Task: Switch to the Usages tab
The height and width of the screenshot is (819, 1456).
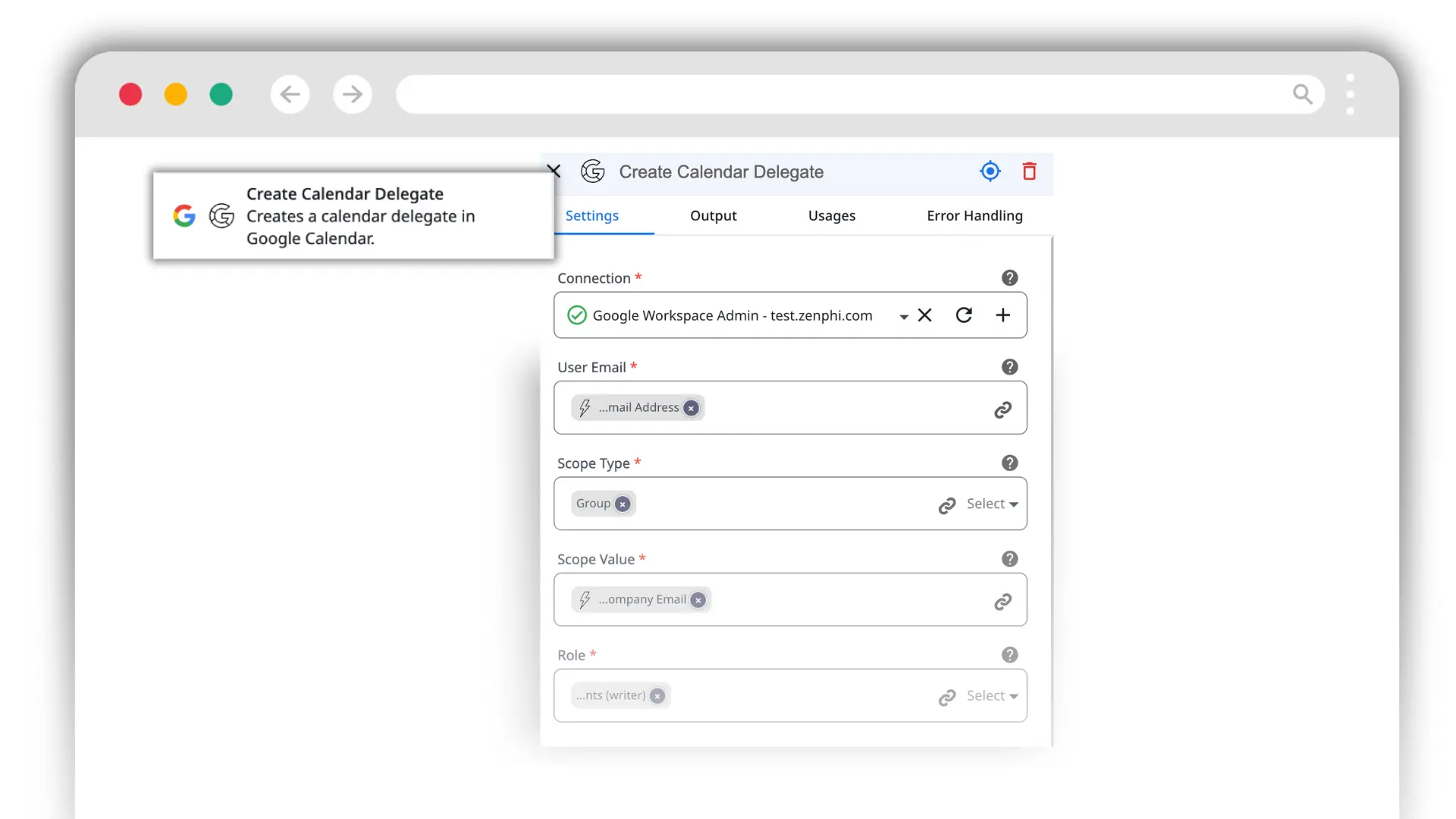Action: click(831, 215)
